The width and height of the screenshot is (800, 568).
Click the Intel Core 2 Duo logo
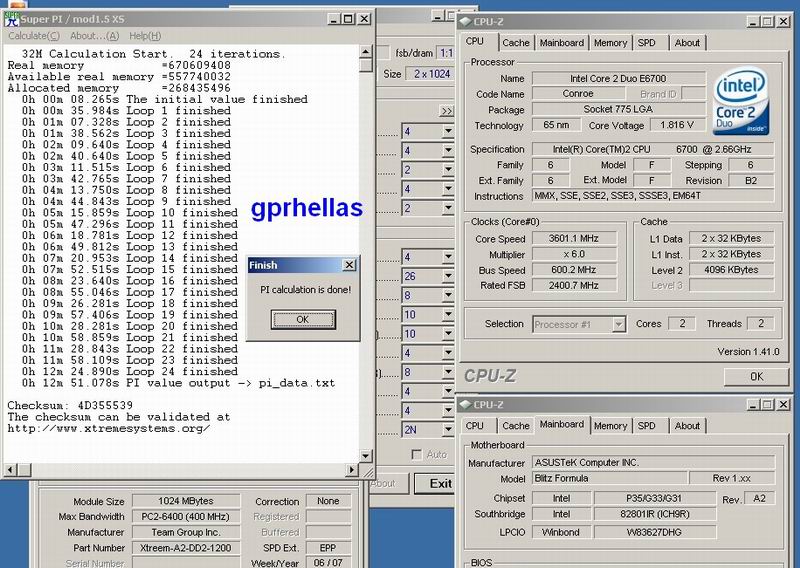point(741,102)
